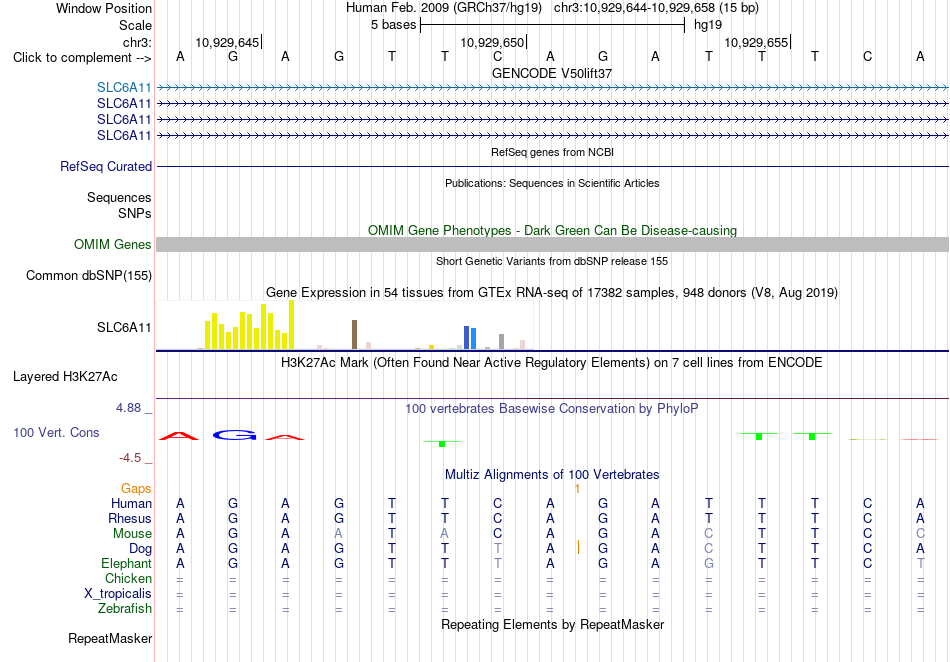
Task: Click the 'Window Position' track label
Action: (104, 8)
